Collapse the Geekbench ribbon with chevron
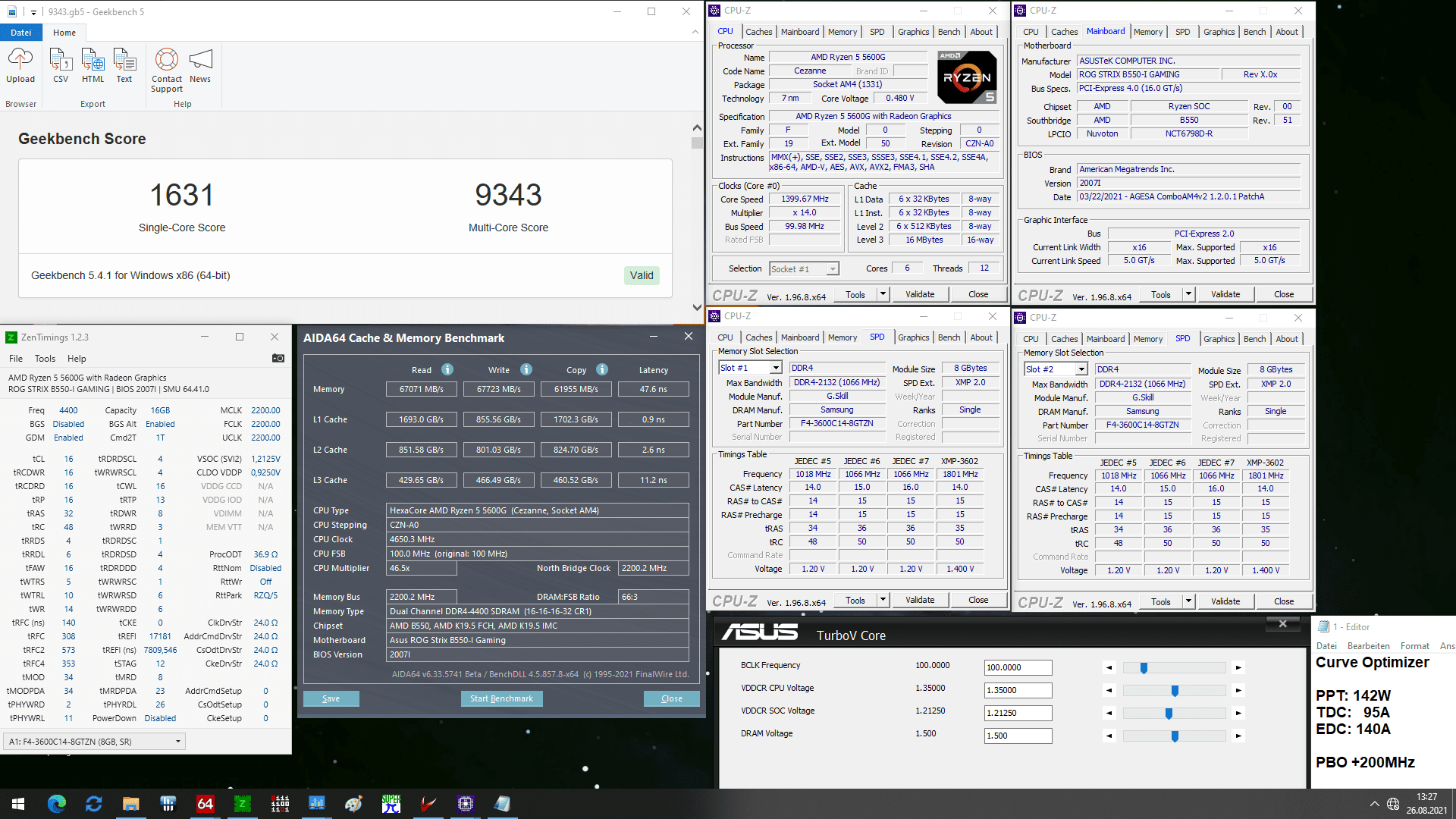 [695, 32]
